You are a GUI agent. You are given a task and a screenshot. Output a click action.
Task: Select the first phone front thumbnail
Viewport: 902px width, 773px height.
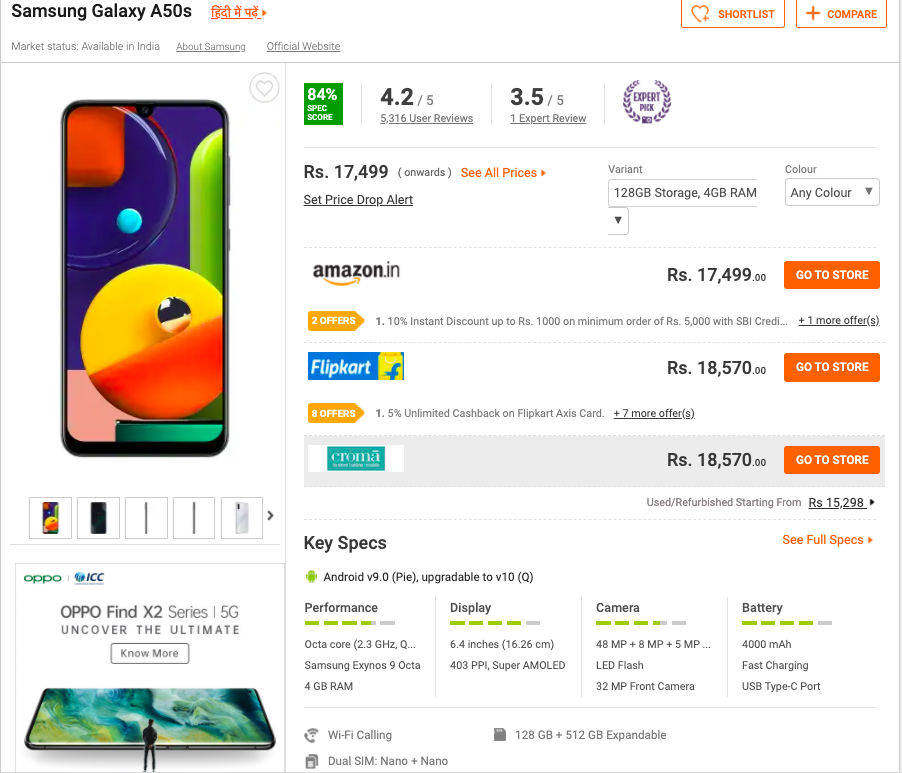coord(50,518)
